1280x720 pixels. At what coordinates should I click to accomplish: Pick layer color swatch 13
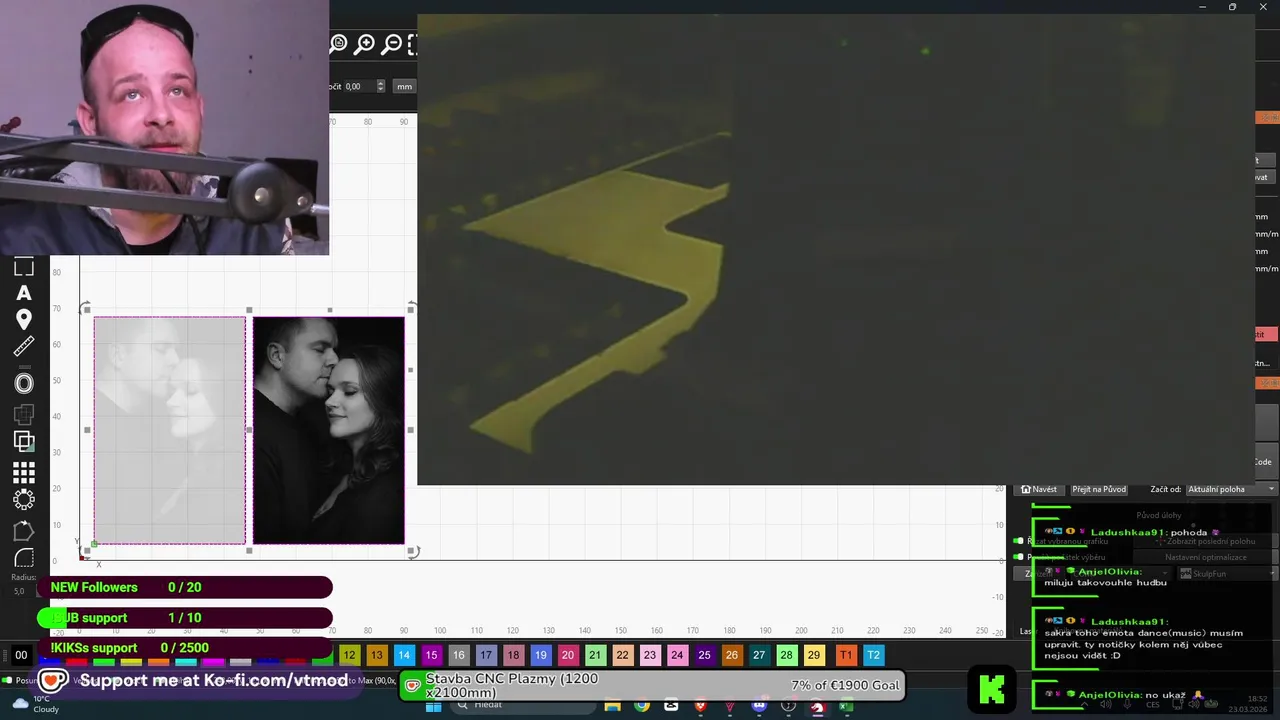pyautogui.click(x=376, y=655)
